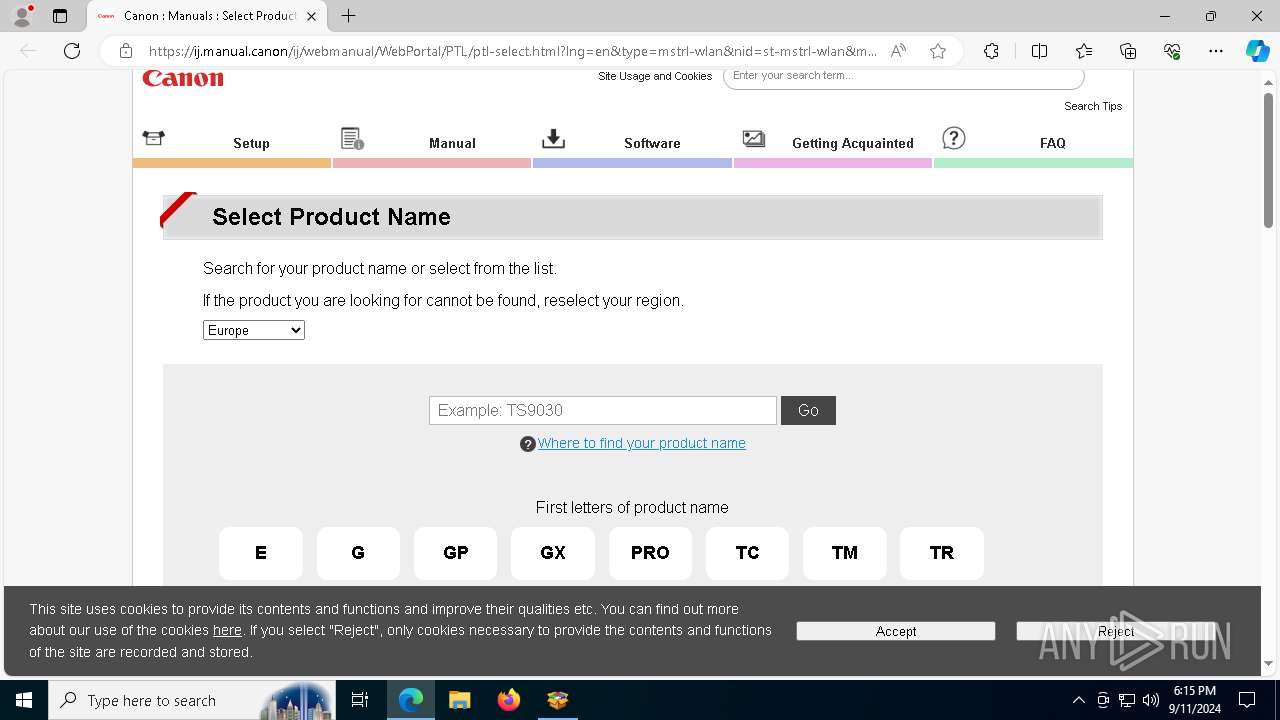This screenshot has width=1280, height=720.
Task: Open a new browser tab
Action: coord(348,16)
